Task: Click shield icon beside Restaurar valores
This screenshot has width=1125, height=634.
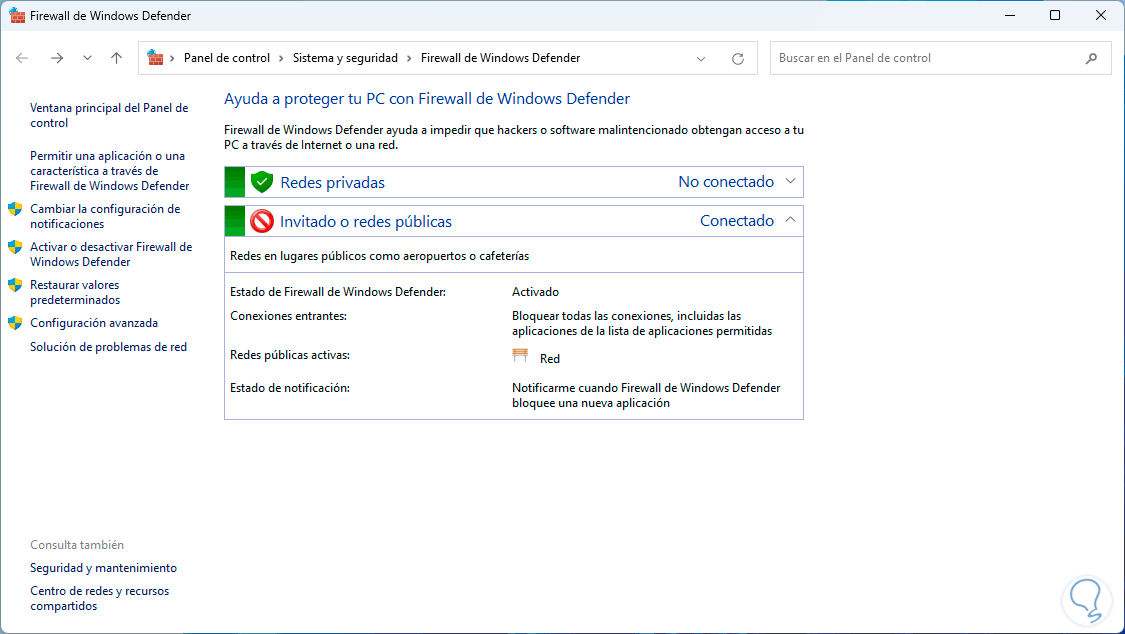Action: coord(15,285)
